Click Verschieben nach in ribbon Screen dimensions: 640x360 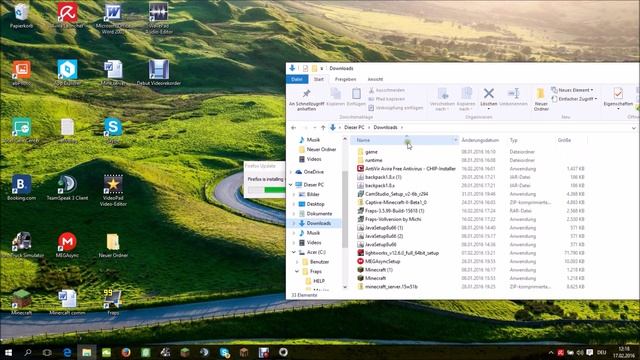442,100
